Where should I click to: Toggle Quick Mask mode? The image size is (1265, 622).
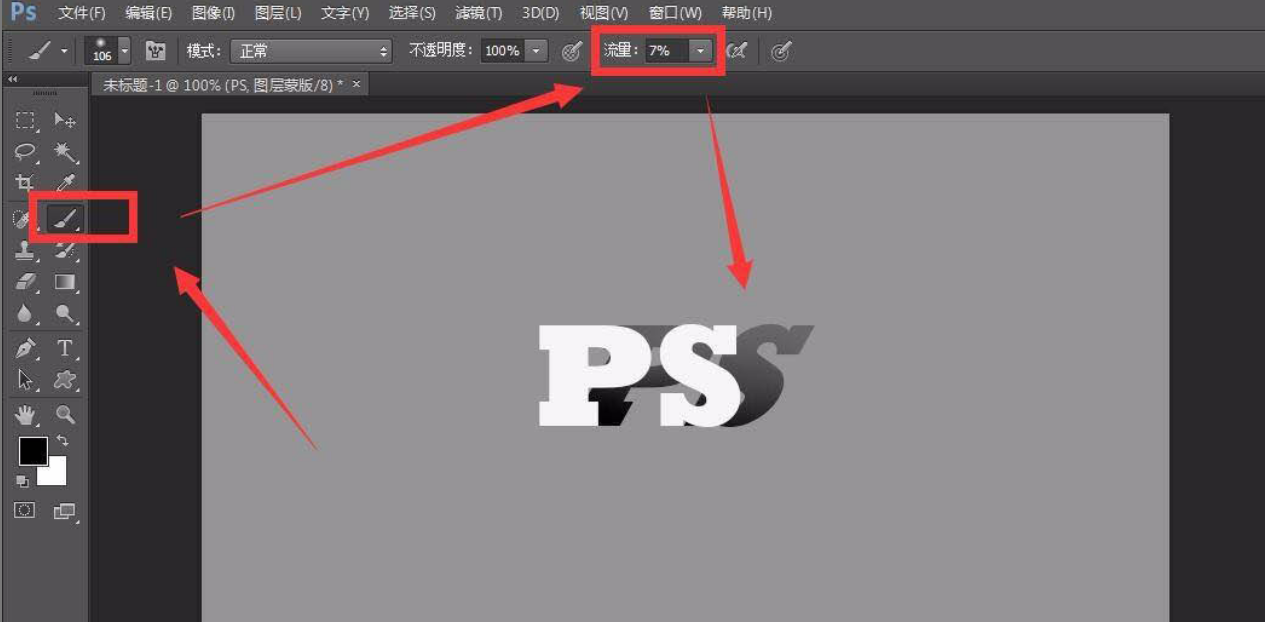pos(25,511)
